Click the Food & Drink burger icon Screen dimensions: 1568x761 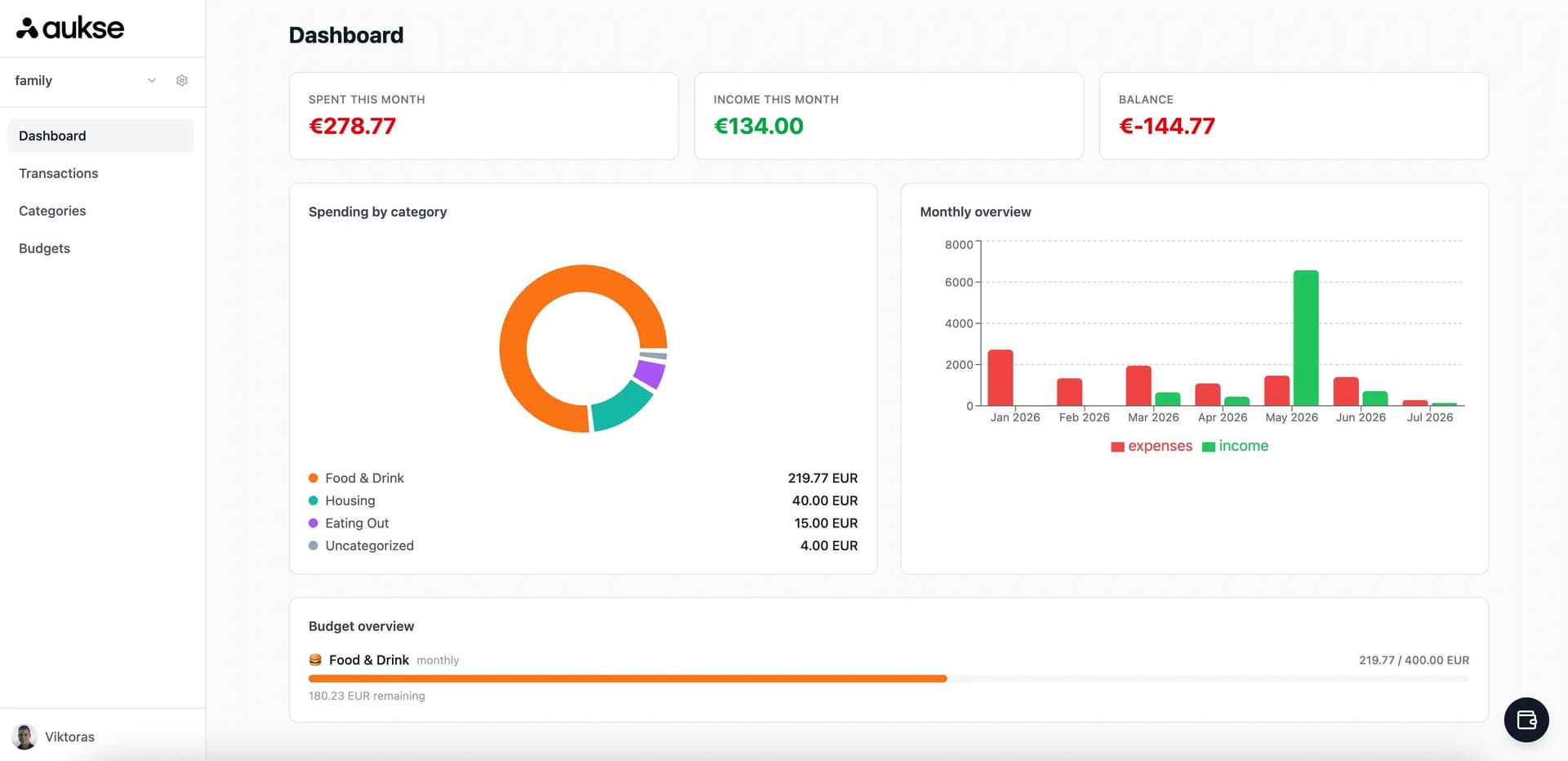(315, 660)
